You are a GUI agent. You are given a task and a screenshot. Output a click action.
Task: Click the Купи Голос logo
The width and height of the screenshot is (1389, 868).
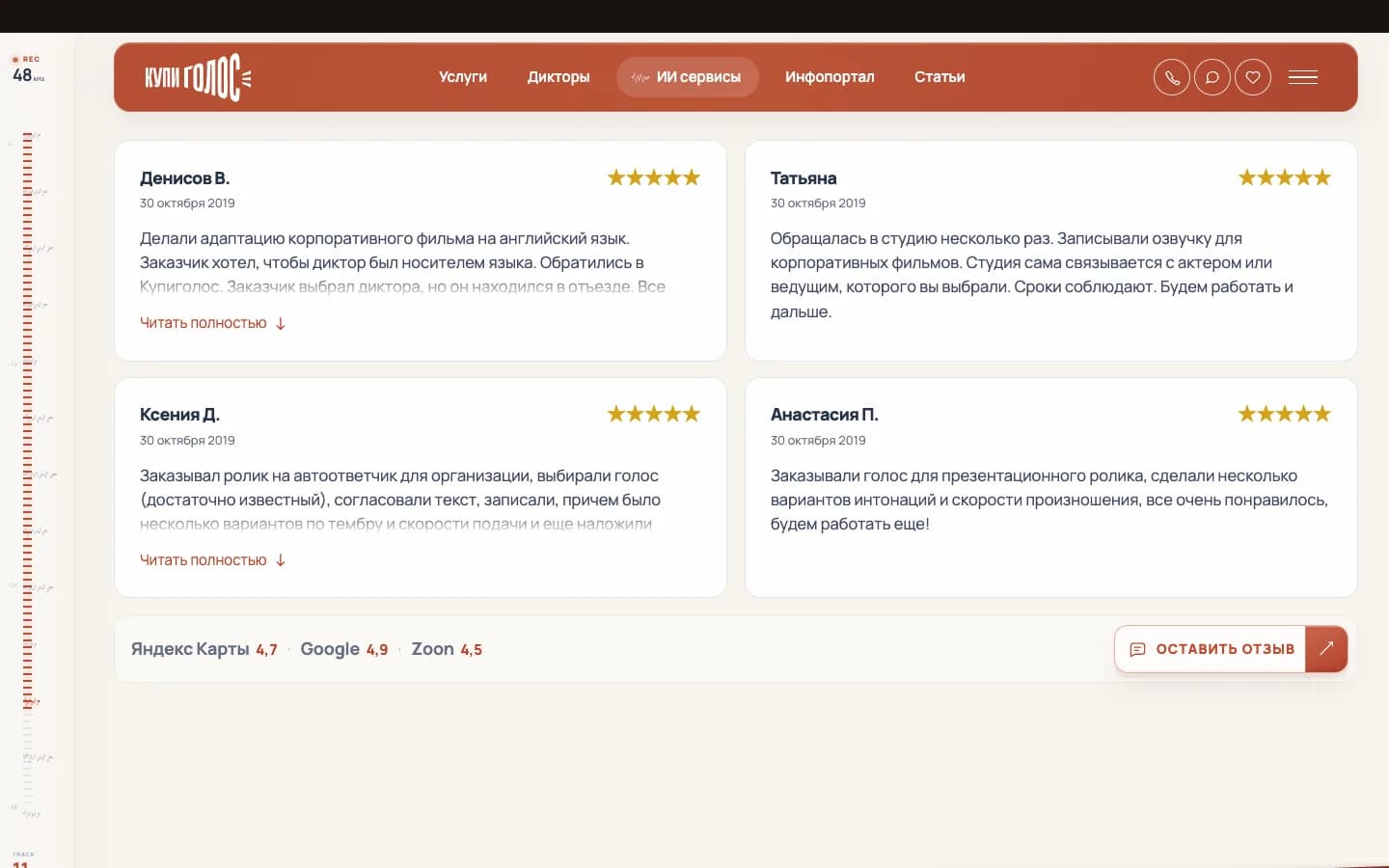point(198,77)
